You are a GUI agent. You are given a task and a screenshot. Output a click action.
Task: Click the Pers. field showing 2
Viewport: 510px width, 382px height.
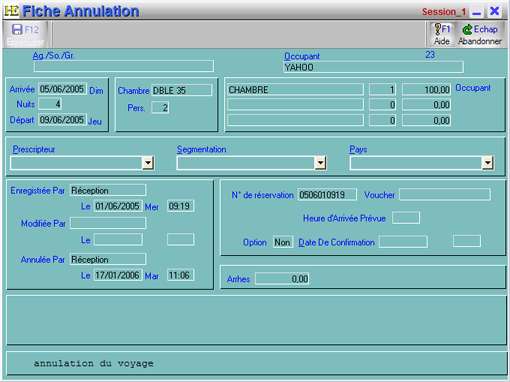click(x=160, y=108)
